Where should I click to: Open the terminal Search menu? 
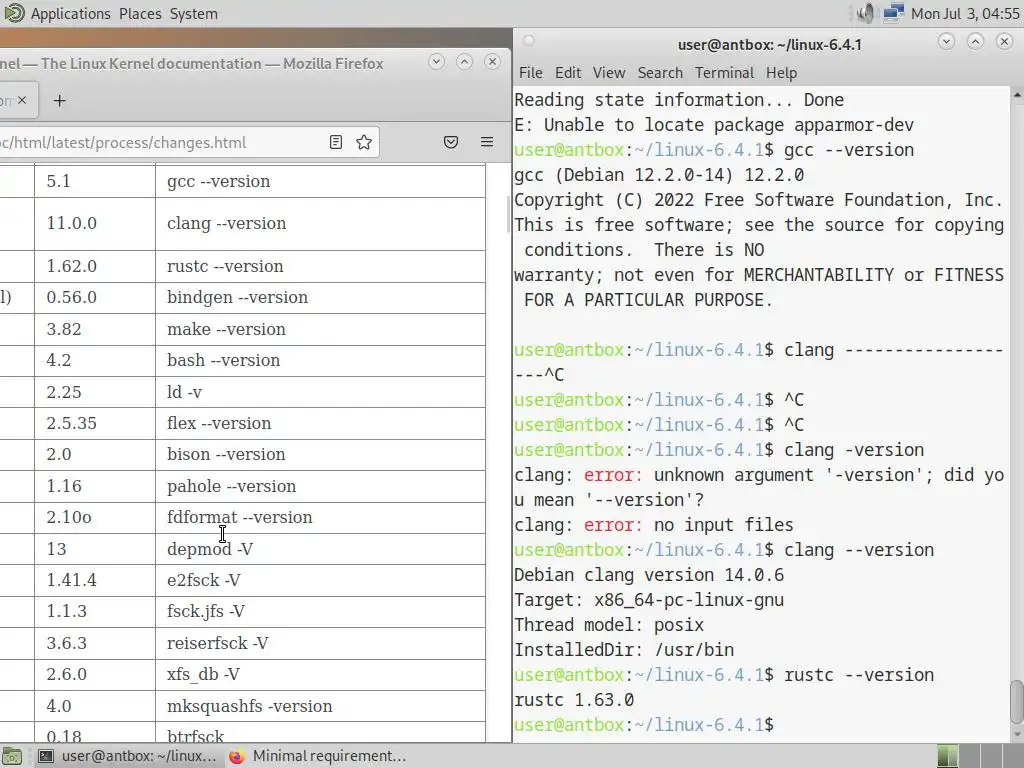[x=660, y=72]
